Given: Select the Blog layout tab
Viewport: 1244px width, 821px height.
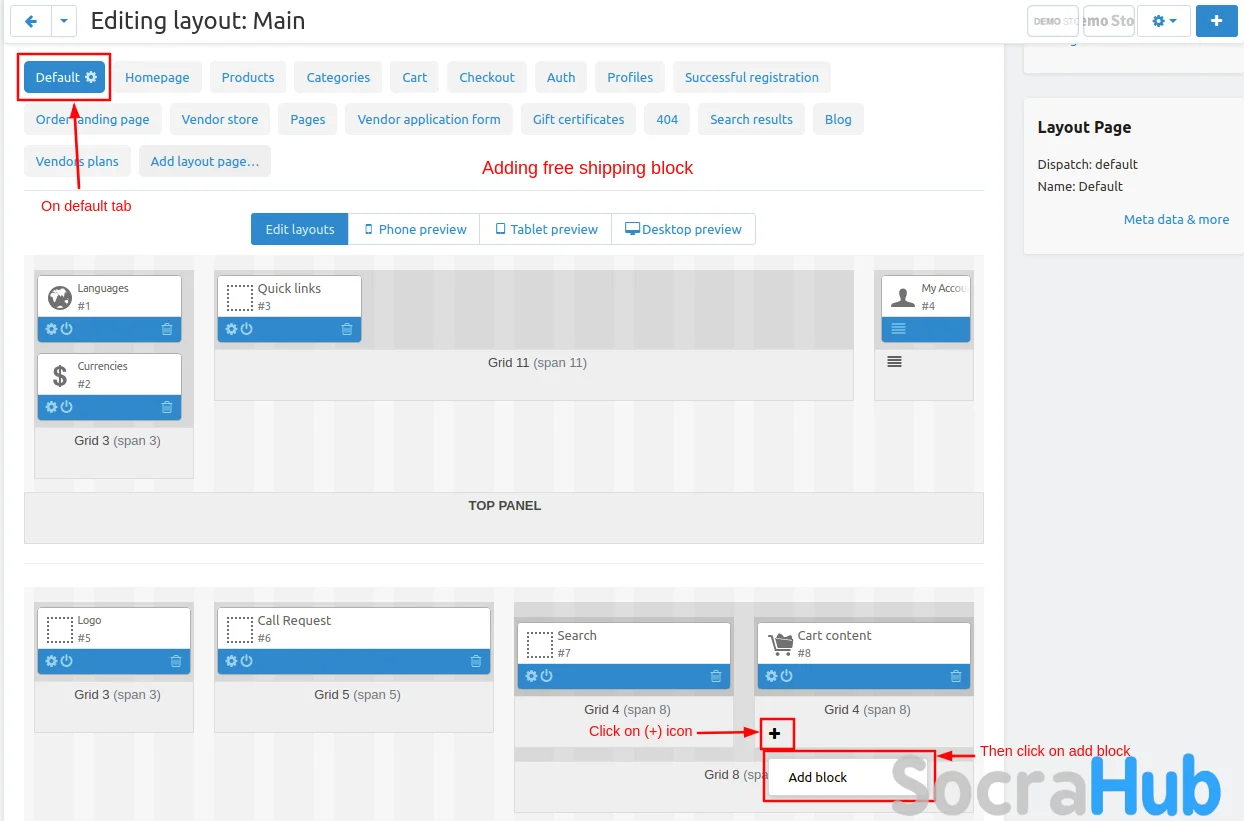Looking at the screenshot, I should (x=838, y=119).
